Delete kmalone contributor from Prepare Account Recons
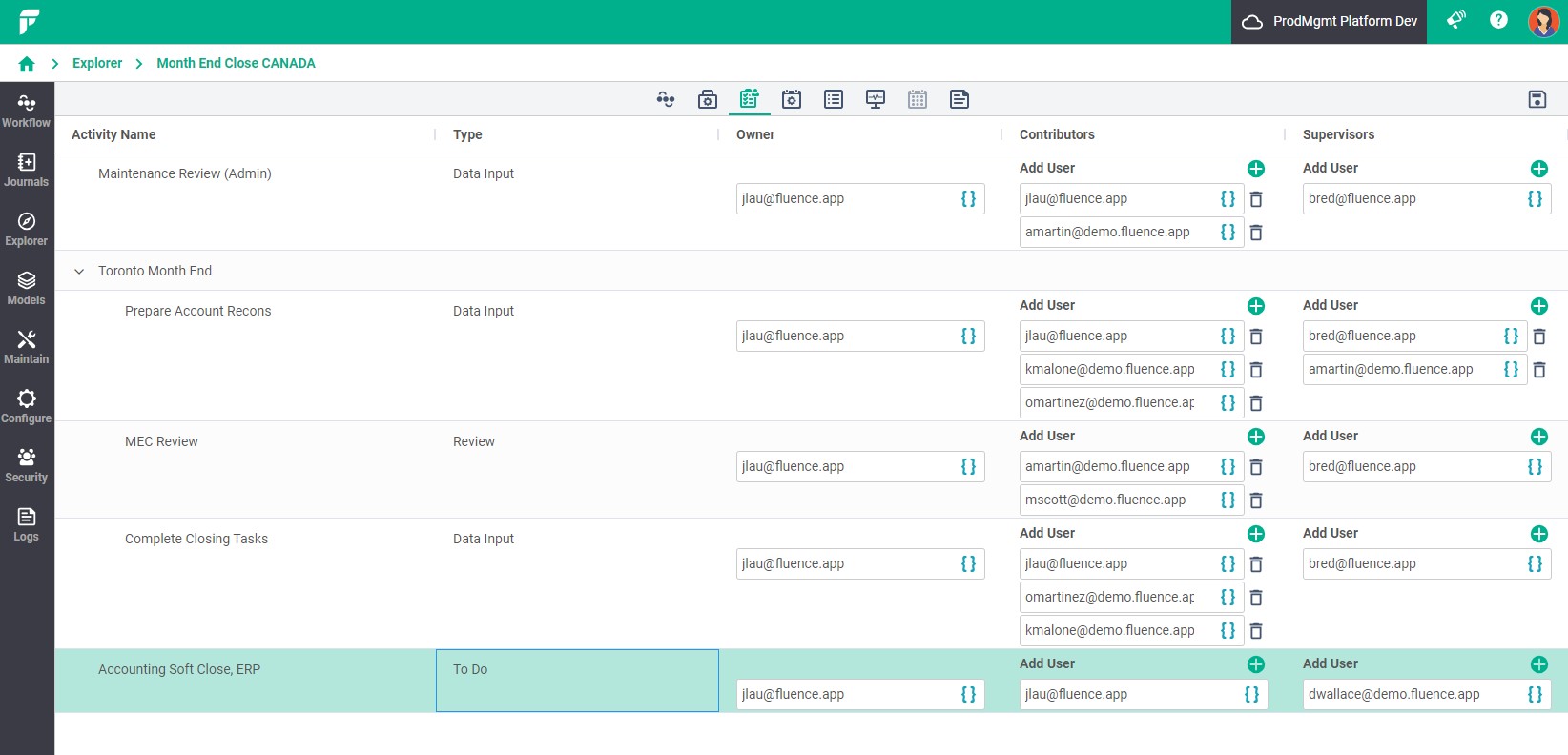 coord(1256,370)
